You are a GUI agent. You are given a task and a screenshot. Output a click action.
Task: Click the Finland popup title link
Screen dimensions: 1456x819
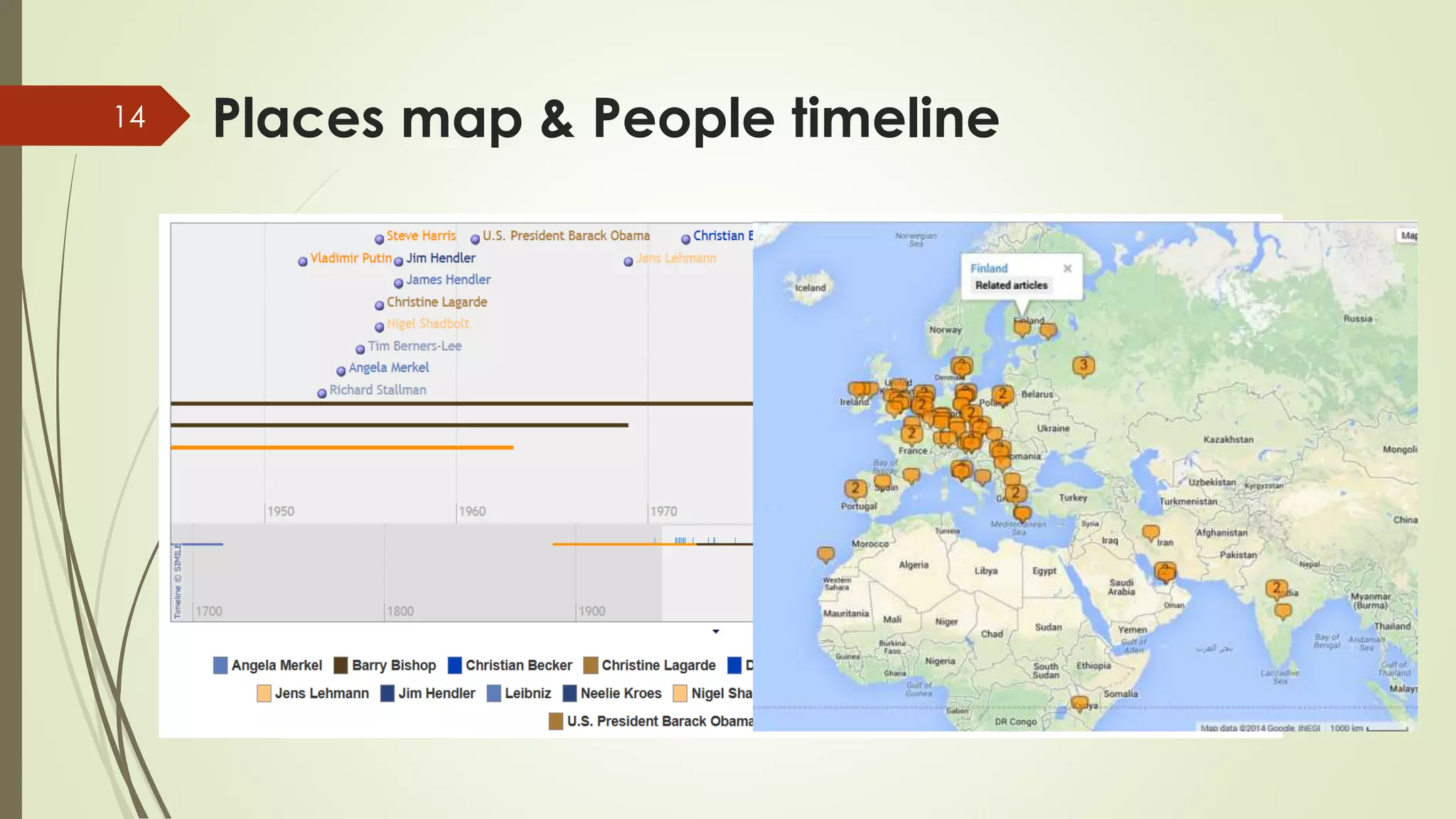pos(989,268)
